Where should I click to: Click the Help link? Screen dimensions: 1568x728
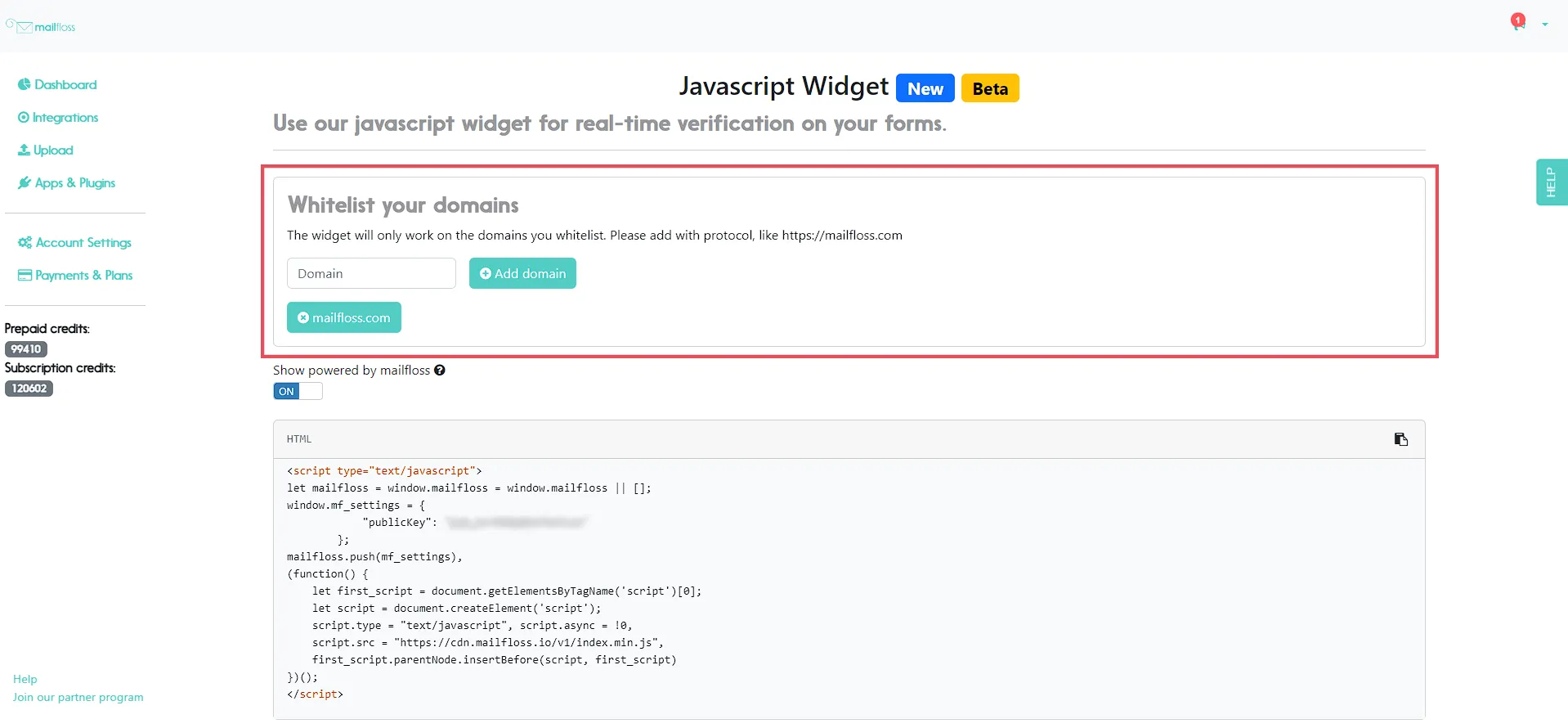click(x=25, y=679)
